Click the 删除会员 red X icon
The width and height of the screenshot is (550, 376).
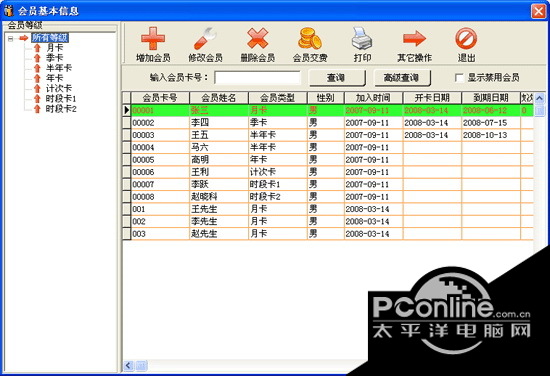[257, 38]
